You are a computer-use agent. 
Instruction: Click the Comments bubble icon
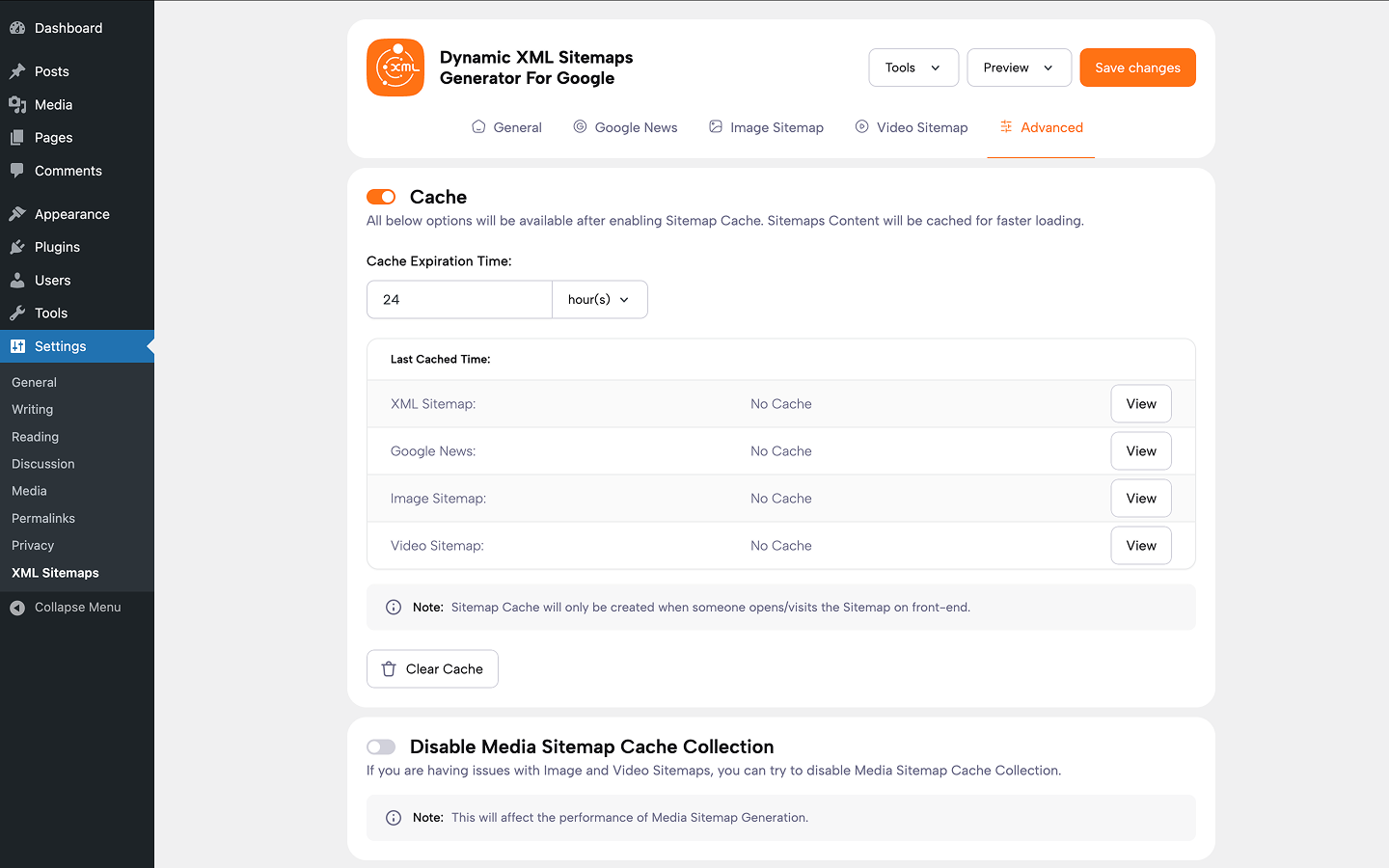coord(17,171)
